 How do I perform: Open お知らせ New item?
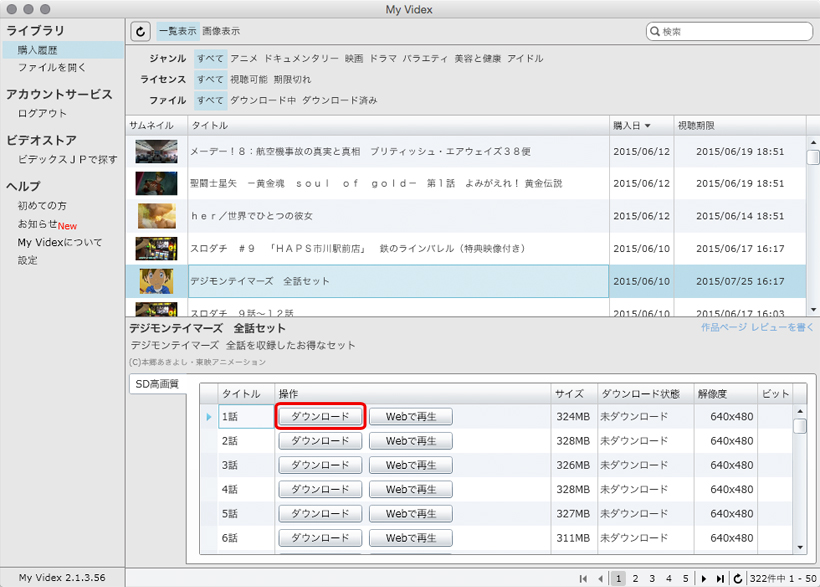coord(47,224)
